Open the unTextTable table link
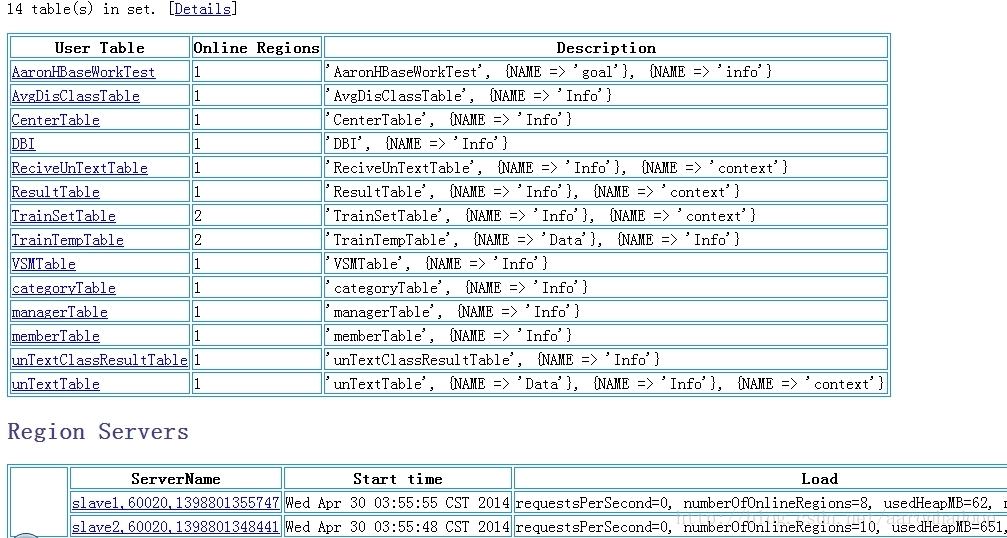 pos(56,384)
